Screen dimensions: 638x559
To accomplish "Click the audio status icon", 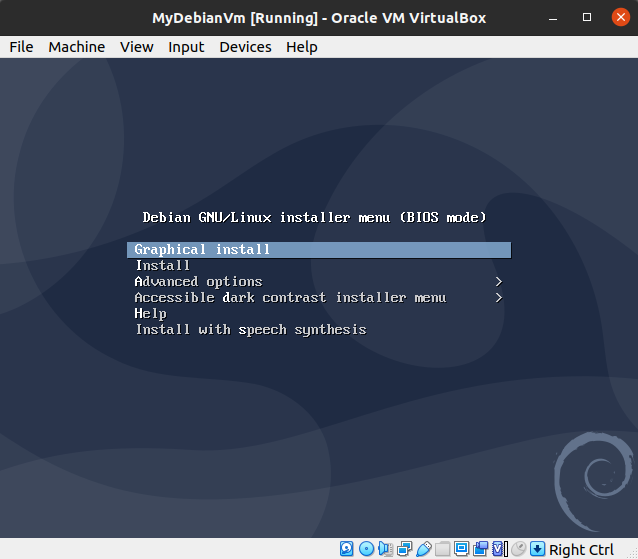I will click(385, 549).
